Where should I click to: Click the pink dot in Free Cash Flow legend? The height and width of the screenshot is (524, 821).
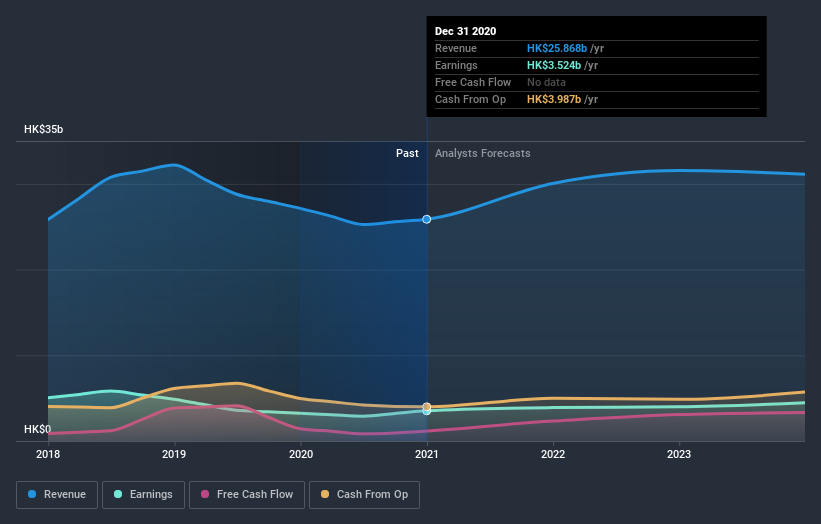[205, 494]
